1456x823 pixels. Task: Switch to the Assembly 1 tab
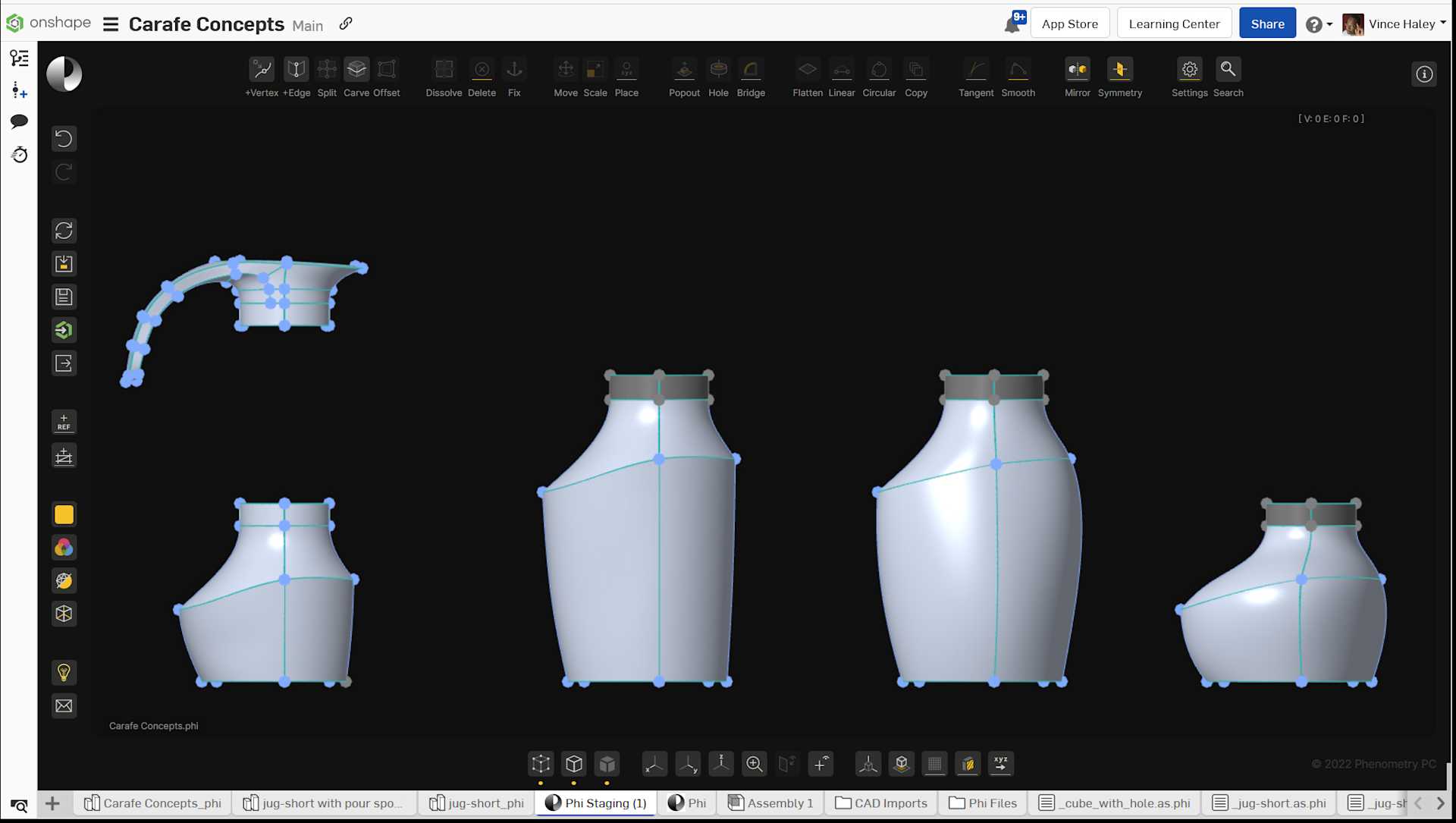[x=770, y=803]
